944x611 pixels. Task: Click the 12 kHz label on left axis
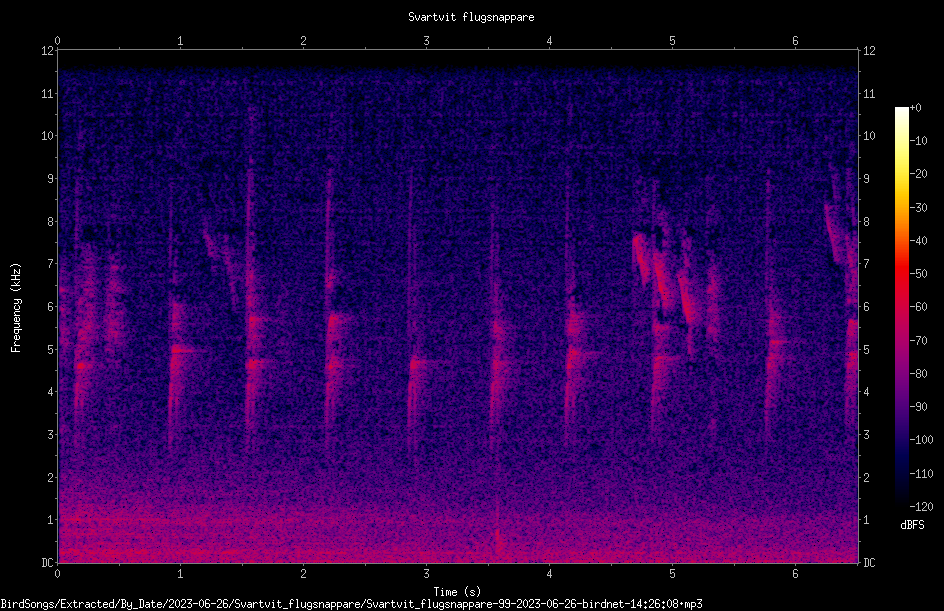click(48, 51)
